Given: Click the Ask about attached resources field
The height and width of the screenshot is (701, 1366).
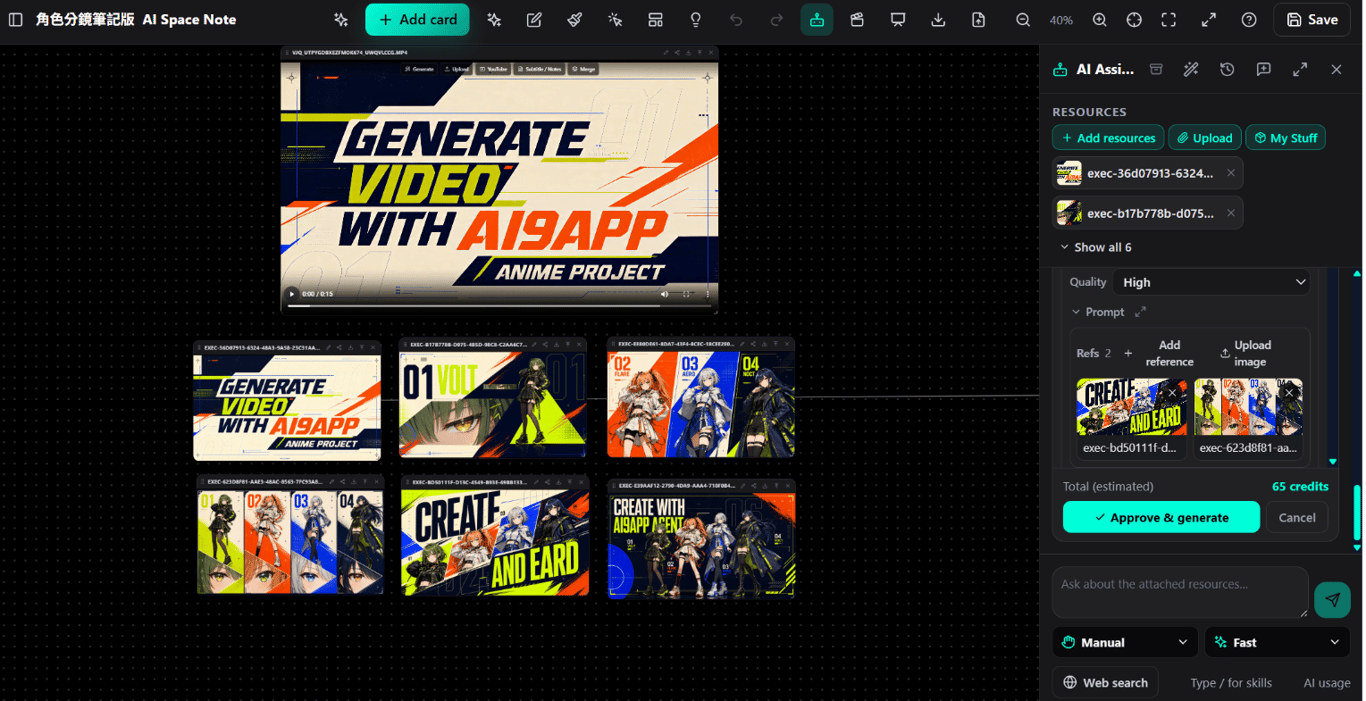Looking at the screenshot, I should click(x=1180, y=592).
